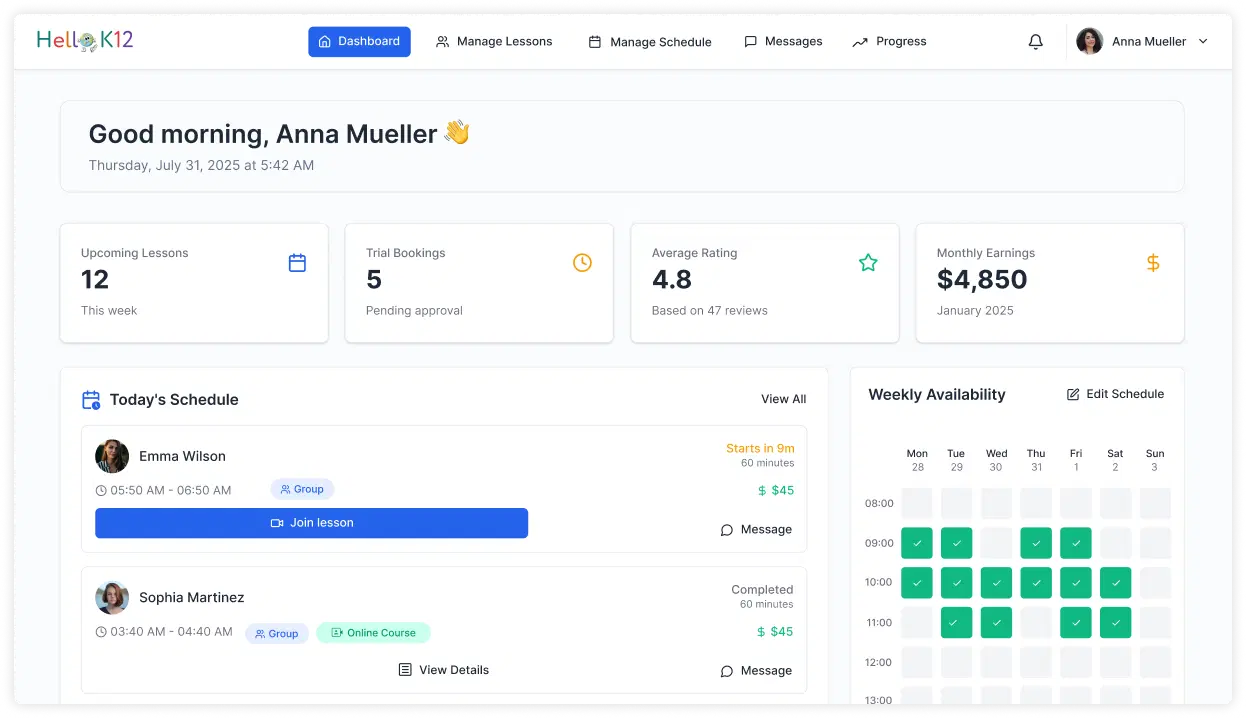Click View All in Today's Schedule

783,399
